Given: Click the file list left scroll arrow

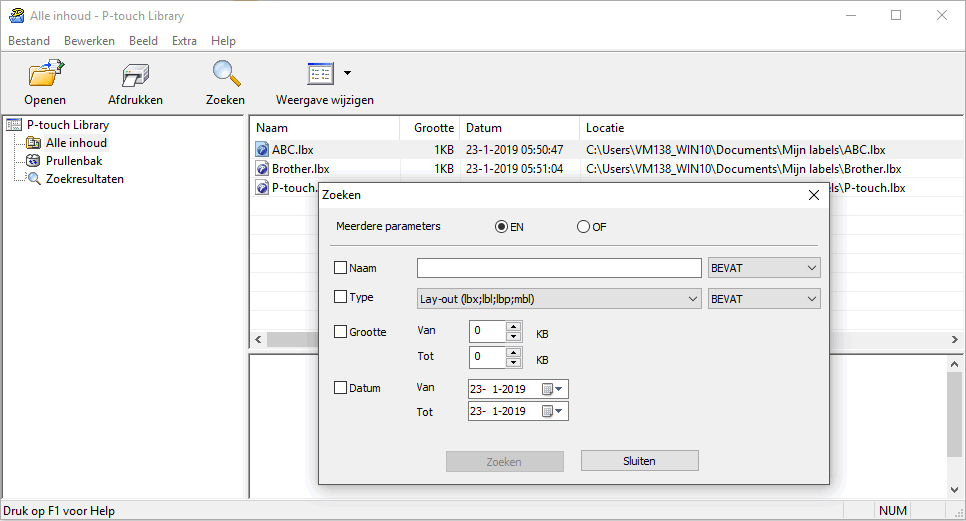Looking at the screenshot, I should [x=258, y=339].
